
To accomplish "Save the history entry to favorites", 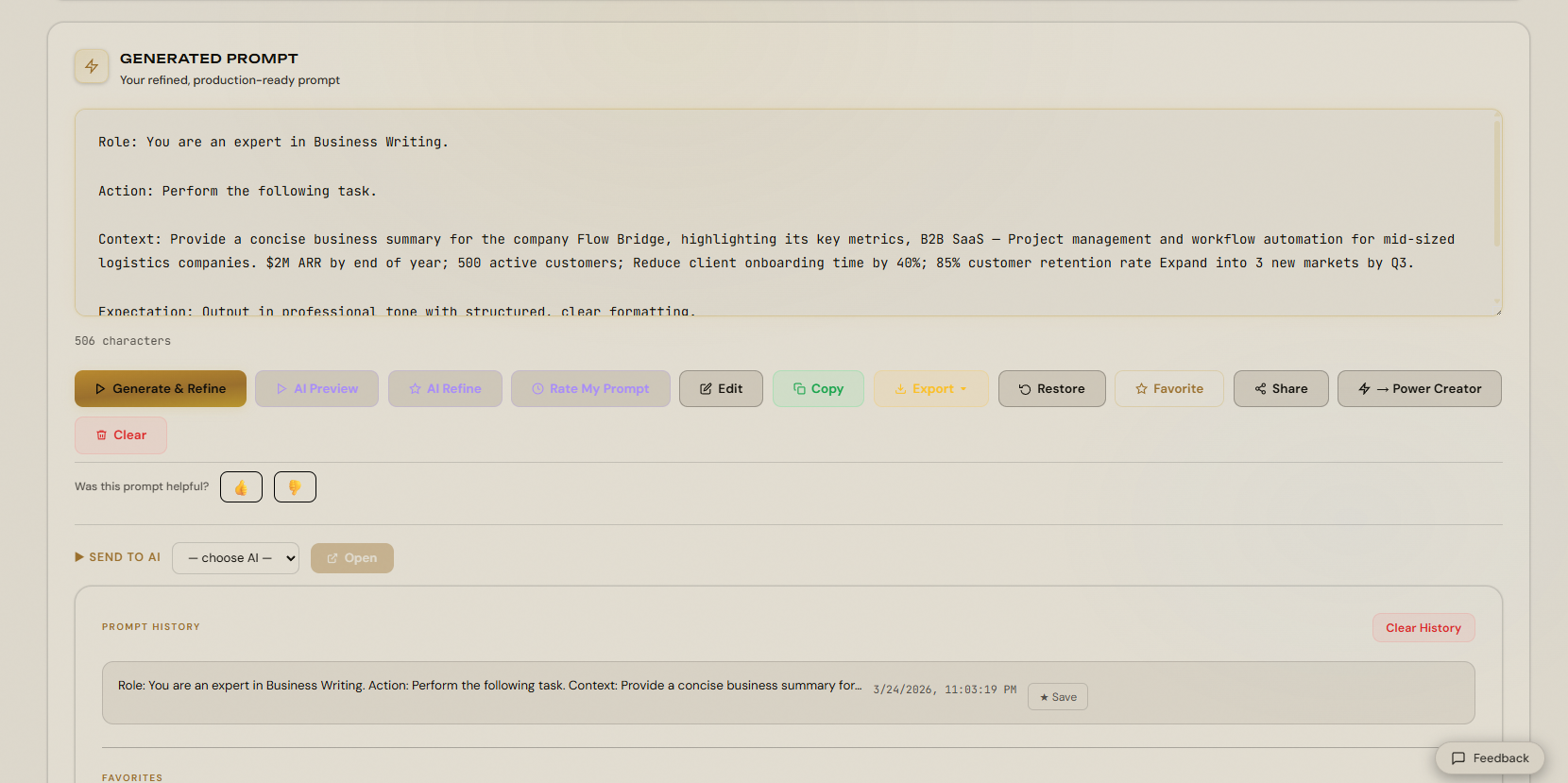I will click(1058, 697).
